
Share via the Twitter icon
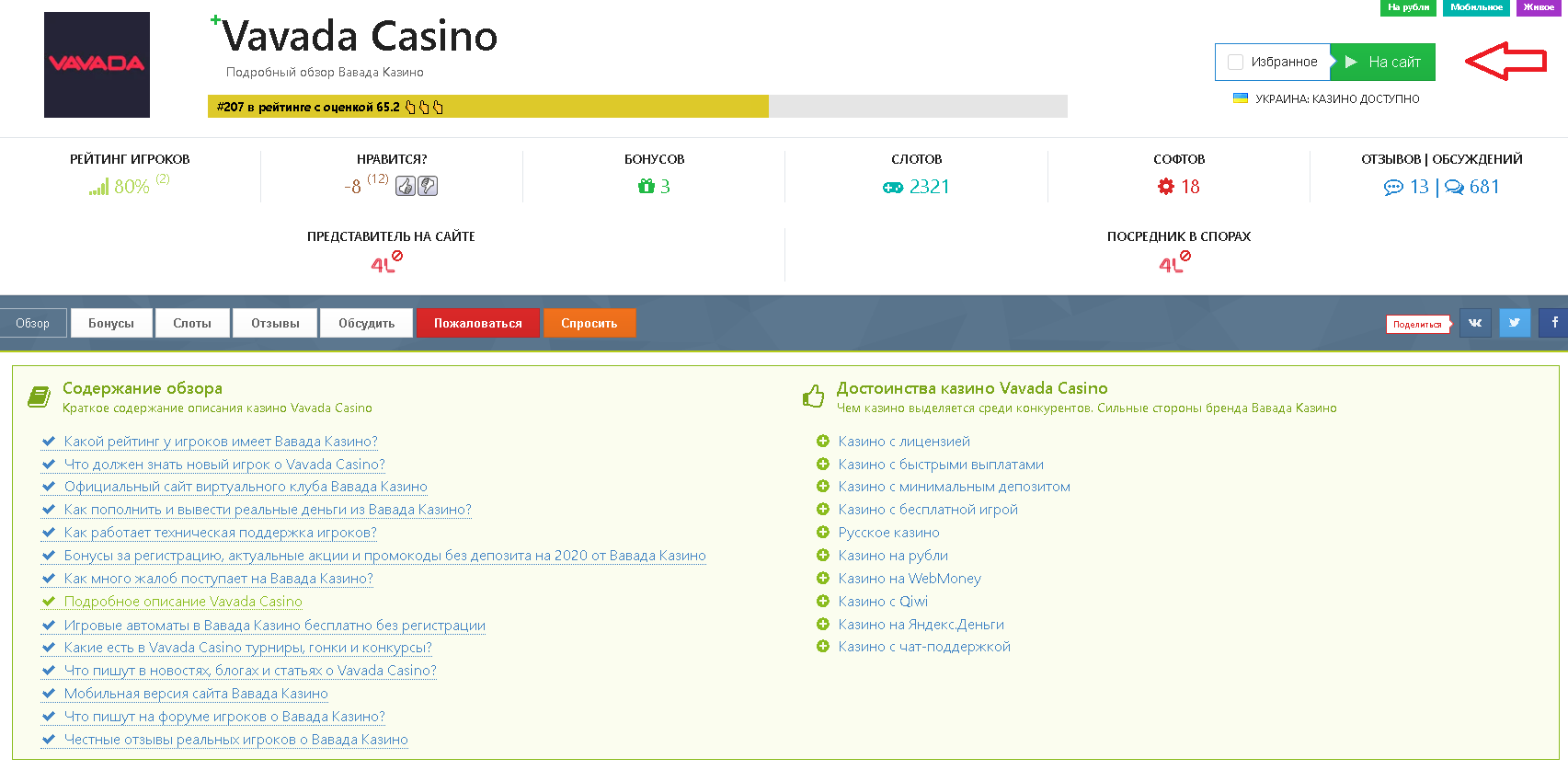[x=1515, y=323]
